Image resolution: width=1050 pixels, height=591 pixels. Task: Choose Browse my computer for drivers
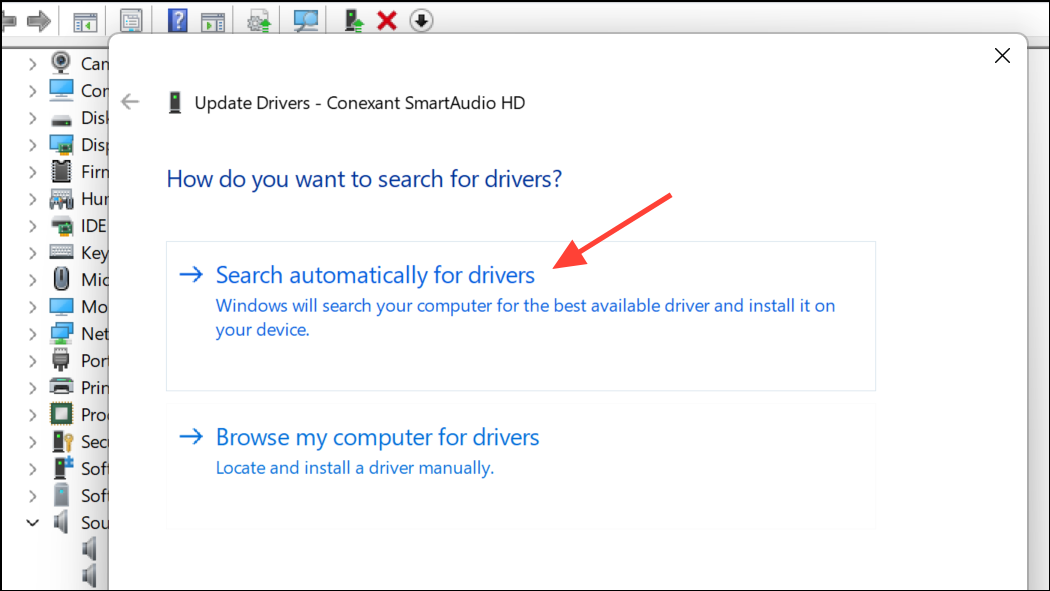[x=377, y=438]
